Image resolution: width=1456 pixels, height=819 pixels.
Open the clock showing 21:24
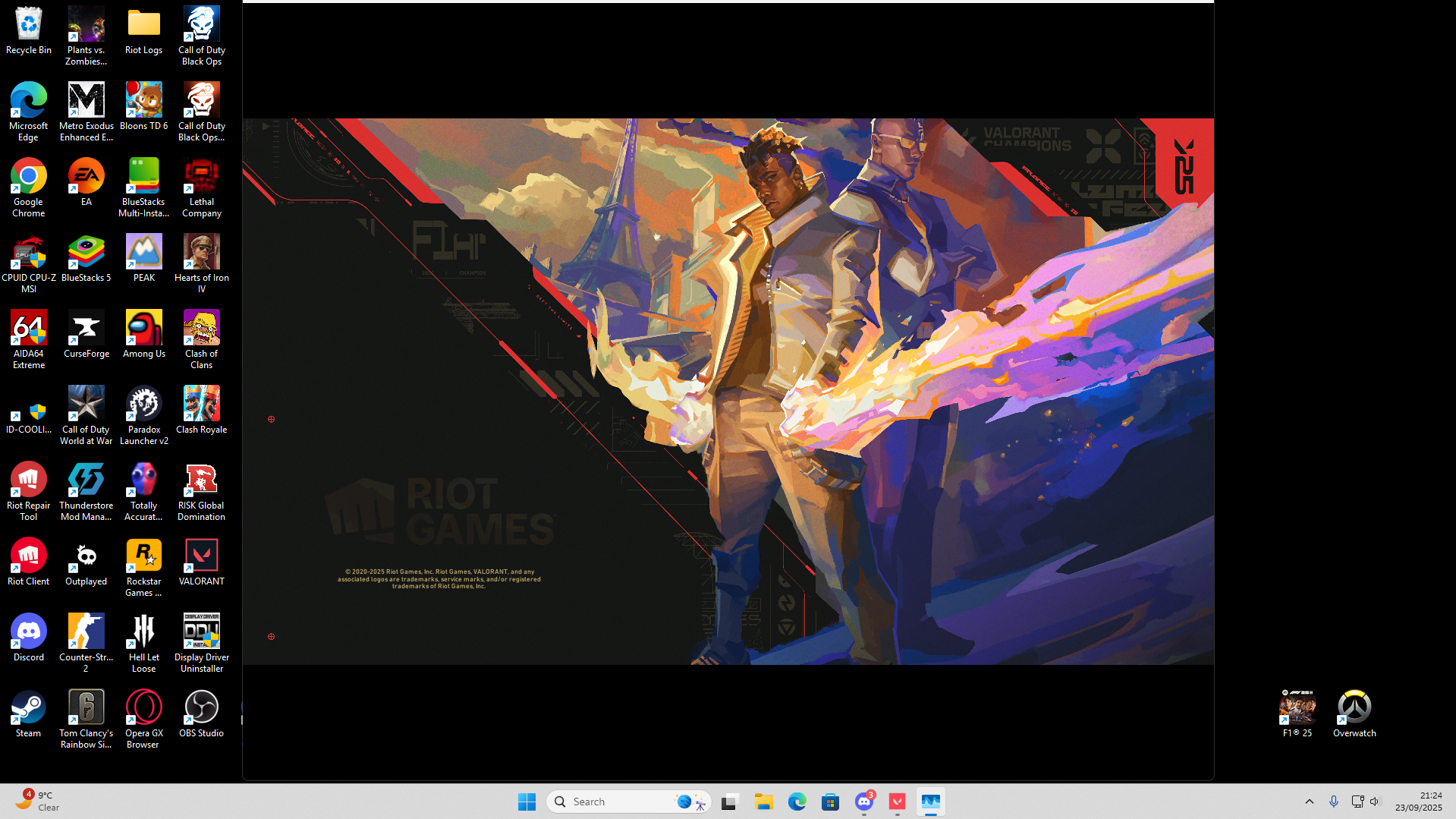point(1419,802)
